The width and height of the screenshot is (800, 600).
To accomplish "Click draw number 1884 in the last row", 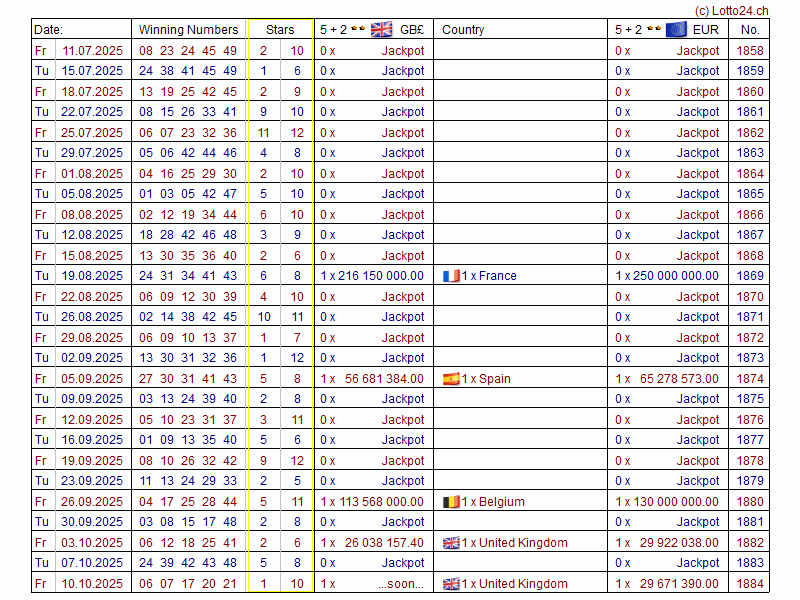I will [x=749, y=584].
